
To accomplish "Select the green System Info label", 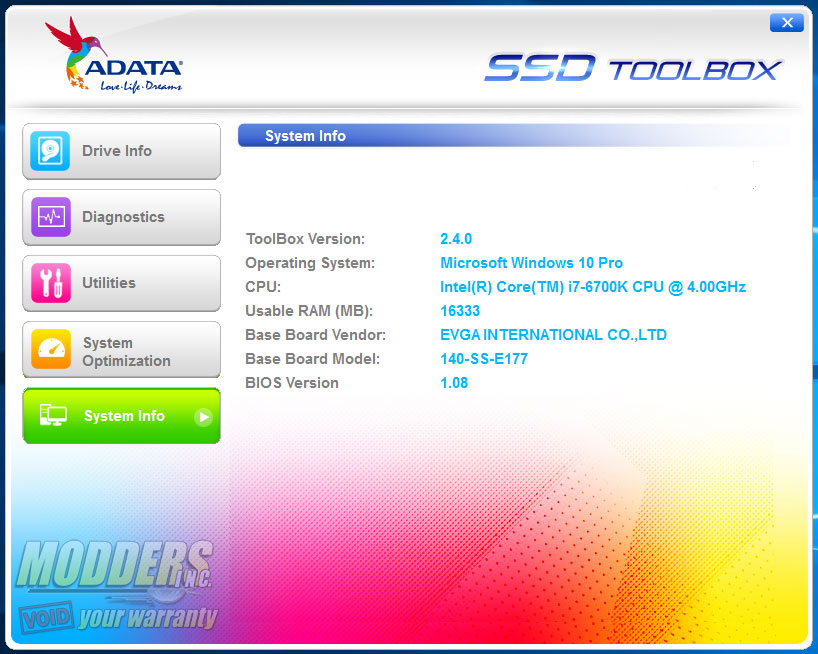I will coord(124,416).
